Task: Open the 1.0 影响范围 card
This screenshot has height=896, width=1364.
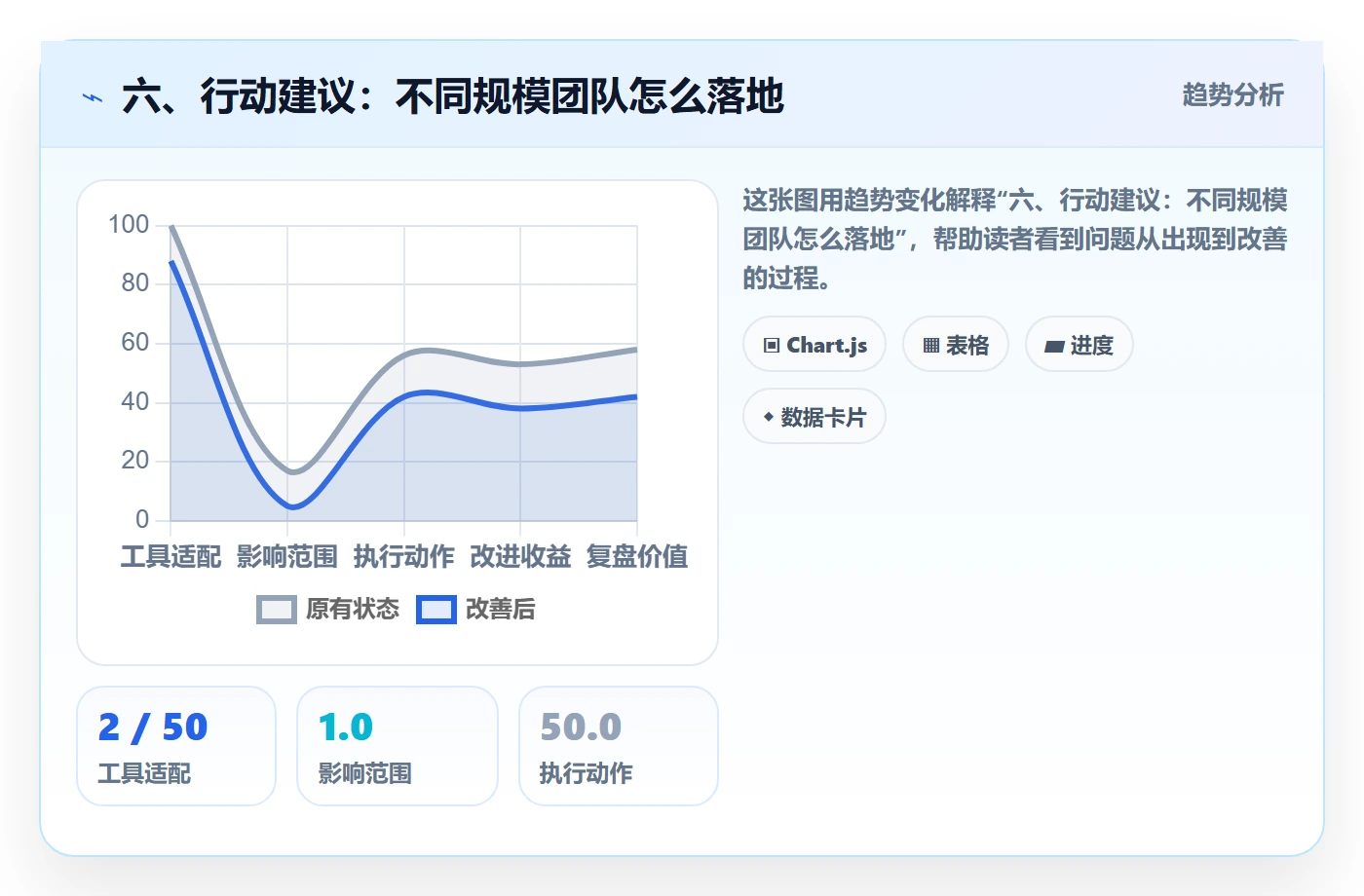Action: 398,746
